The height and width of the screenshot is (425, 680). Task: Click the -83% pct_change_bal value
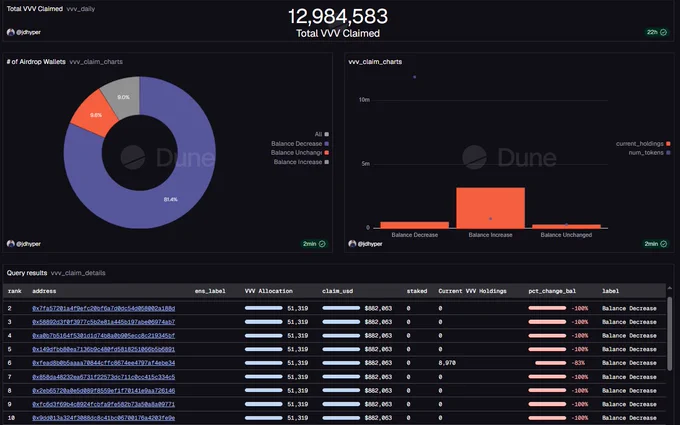(x=579, y=363)
